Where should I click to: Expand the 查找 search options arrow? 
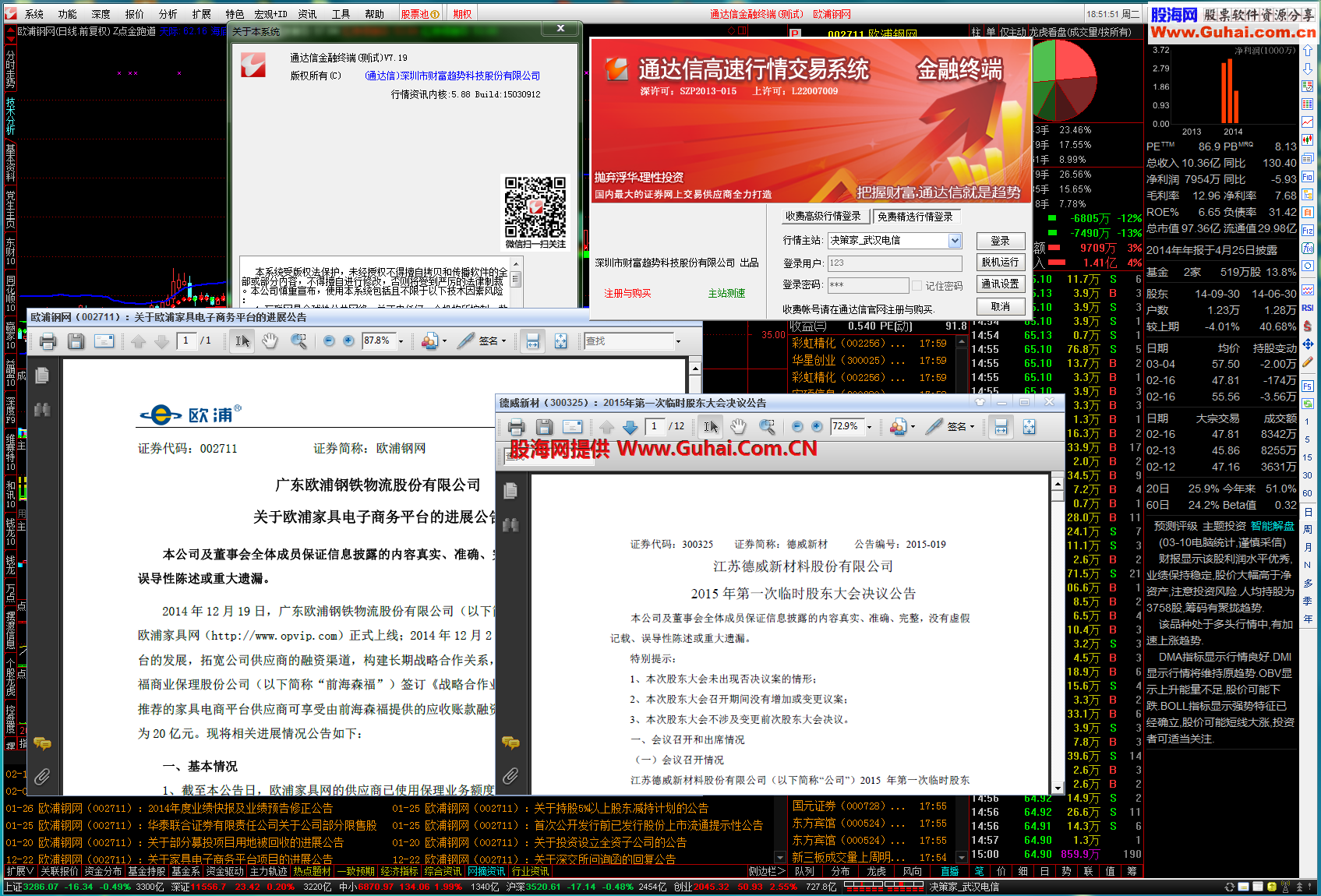click(678, 341)
